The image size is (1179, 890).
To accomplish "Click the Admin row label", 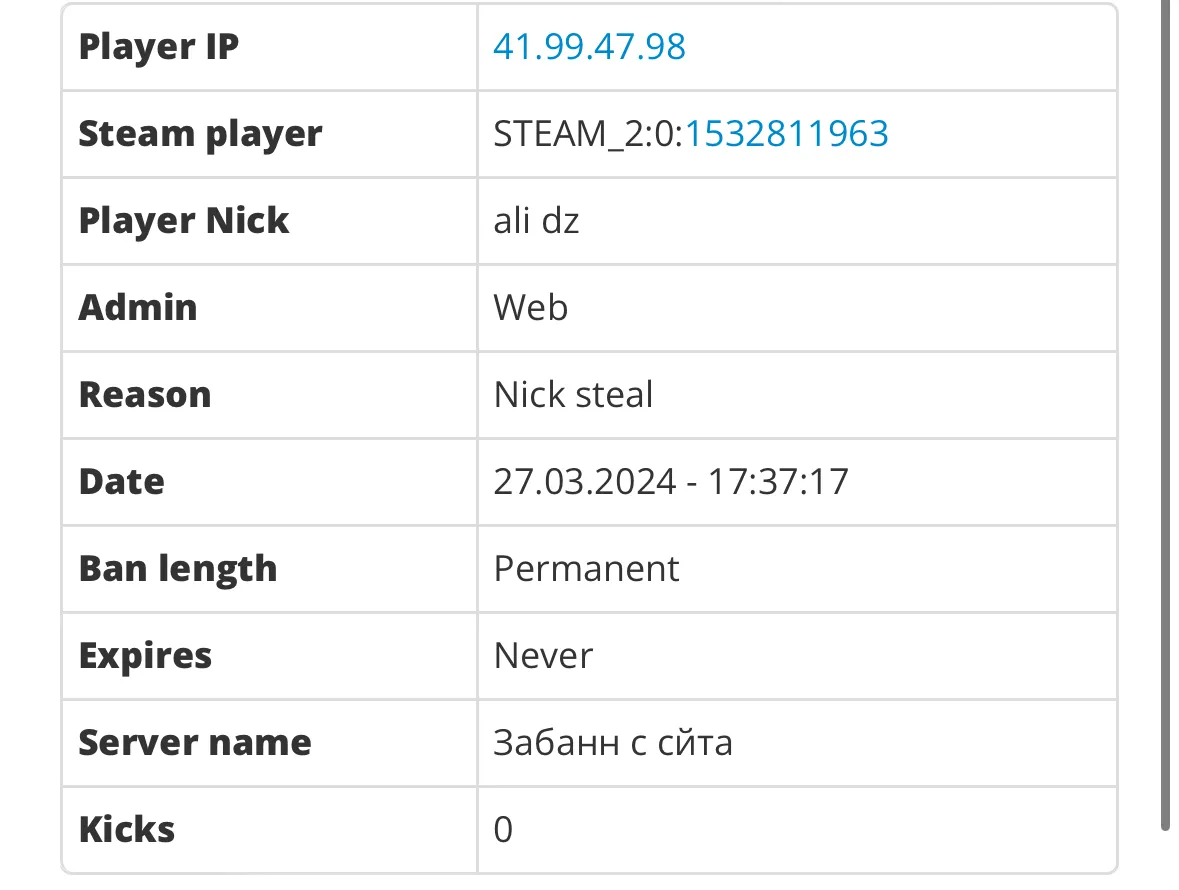I will [x=138, y=307].
